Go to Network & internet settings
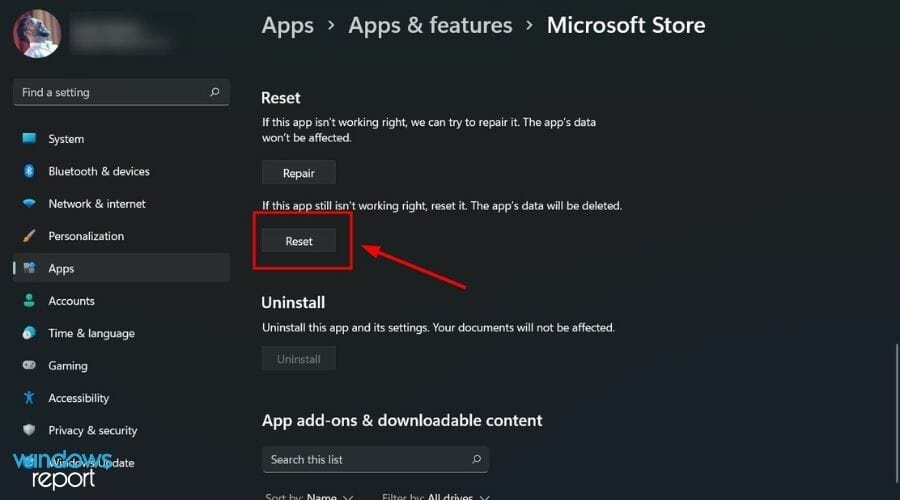The height and width of the screenshot is (500, 900). tap(121, 204)
